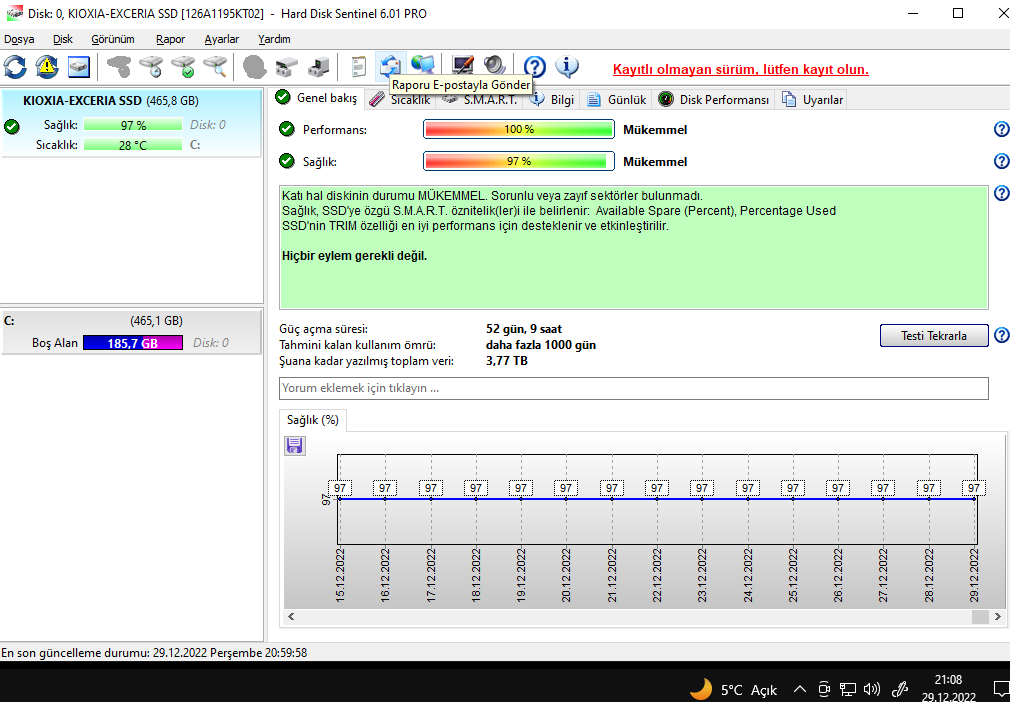1010x702 pixels.
Task: Select KIOXIA-EXCERIA SSD disk in left panel
Action: (x=131, y=123)
